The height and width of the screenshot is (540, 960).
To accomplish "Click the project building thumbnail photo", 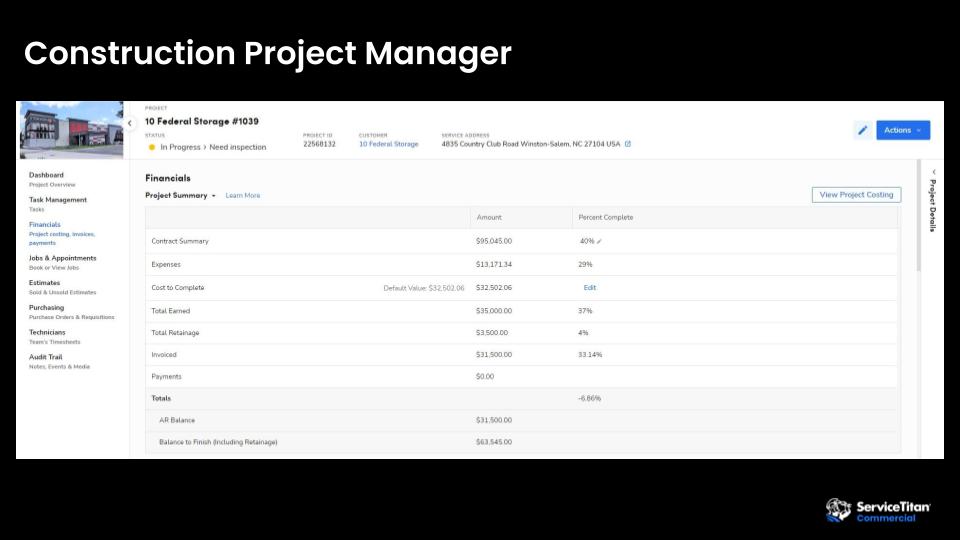I will [71, 130].
